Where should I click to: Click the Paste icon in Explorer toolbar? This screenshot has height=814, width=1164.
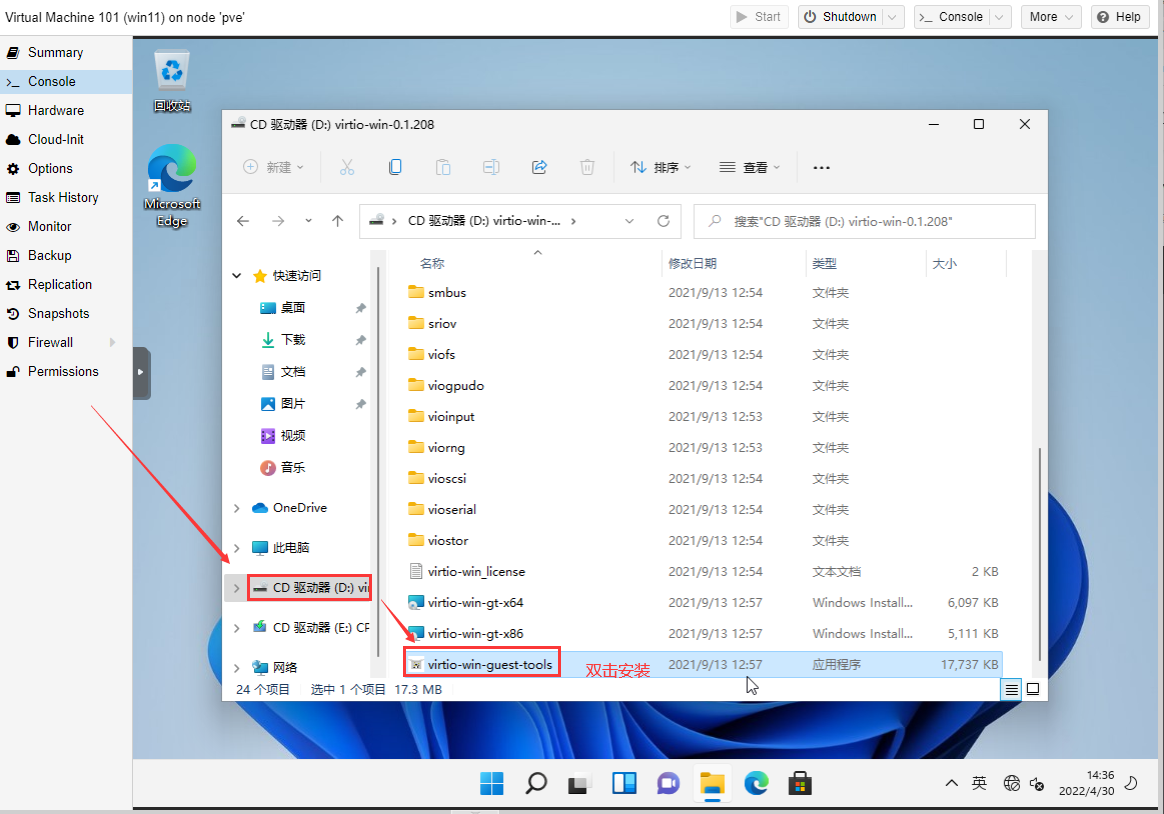pyautogui.click(x=443, y=168)
